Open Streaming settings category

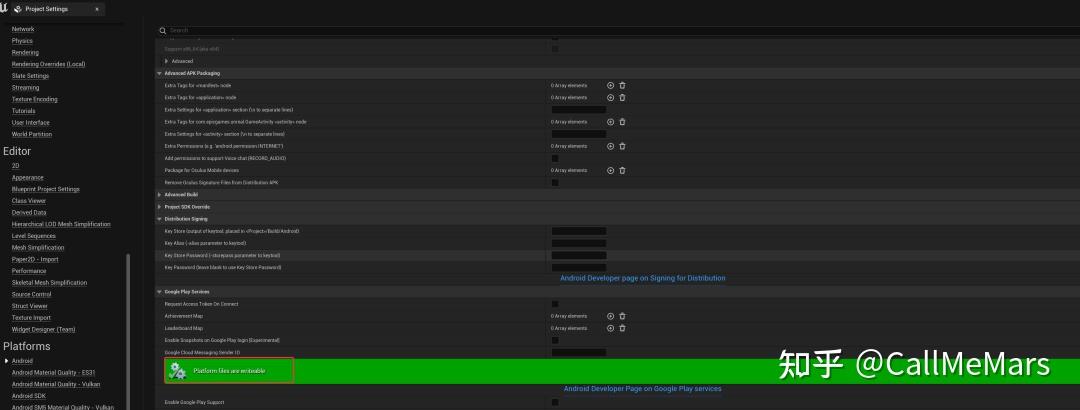pyautogui.click(x=25, y=88)
